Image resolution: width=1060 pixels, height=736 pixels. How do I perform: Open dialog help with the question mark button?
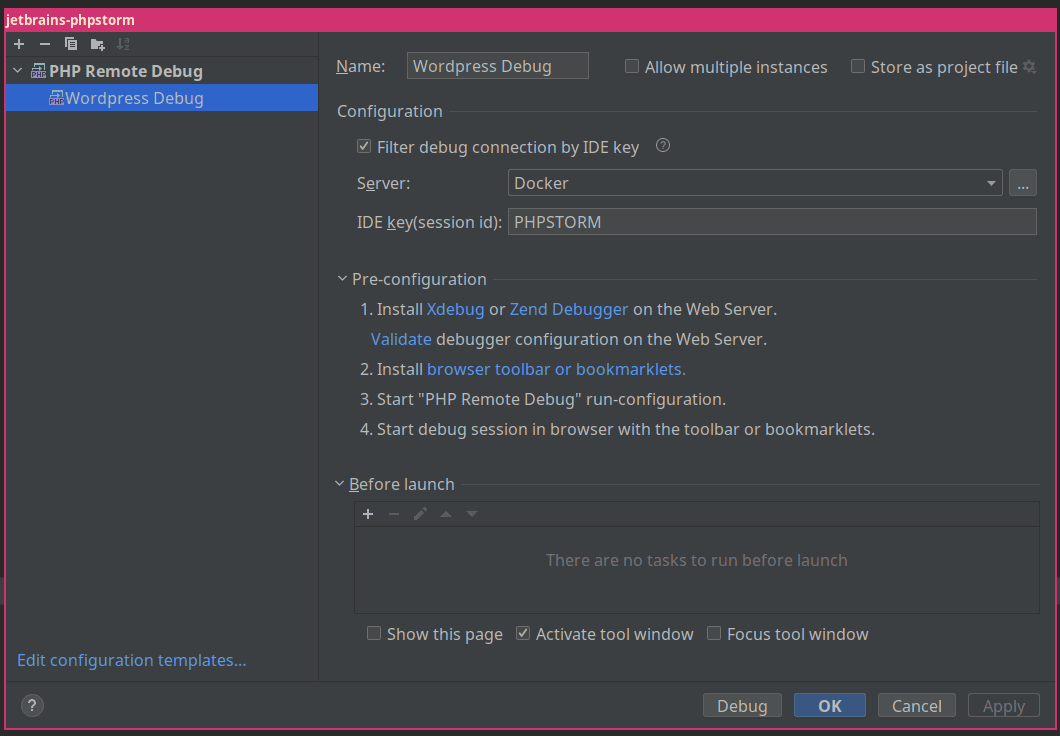click(x=32, y=706)
